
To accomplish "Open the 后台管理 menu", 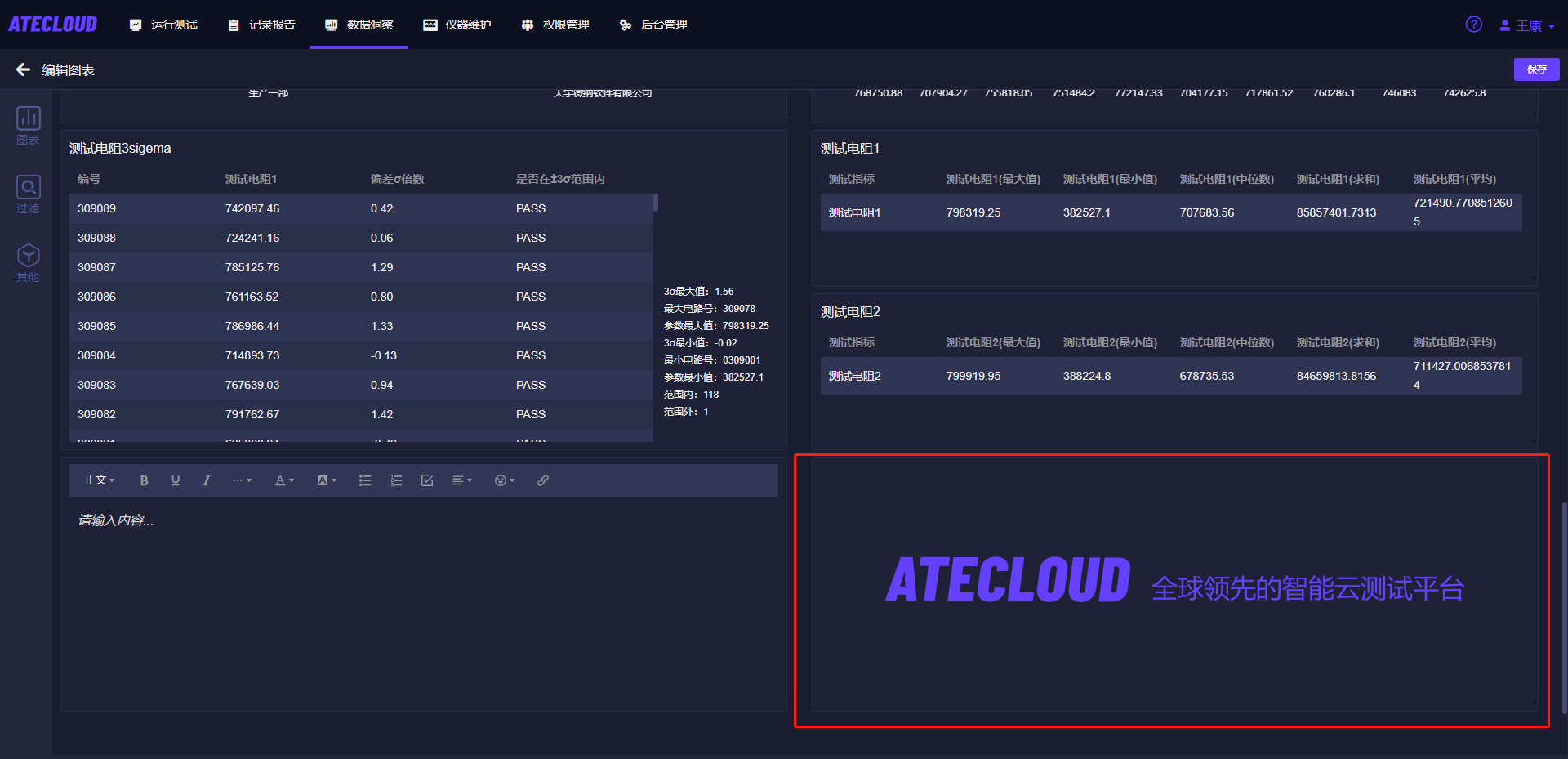I will 653,25.
